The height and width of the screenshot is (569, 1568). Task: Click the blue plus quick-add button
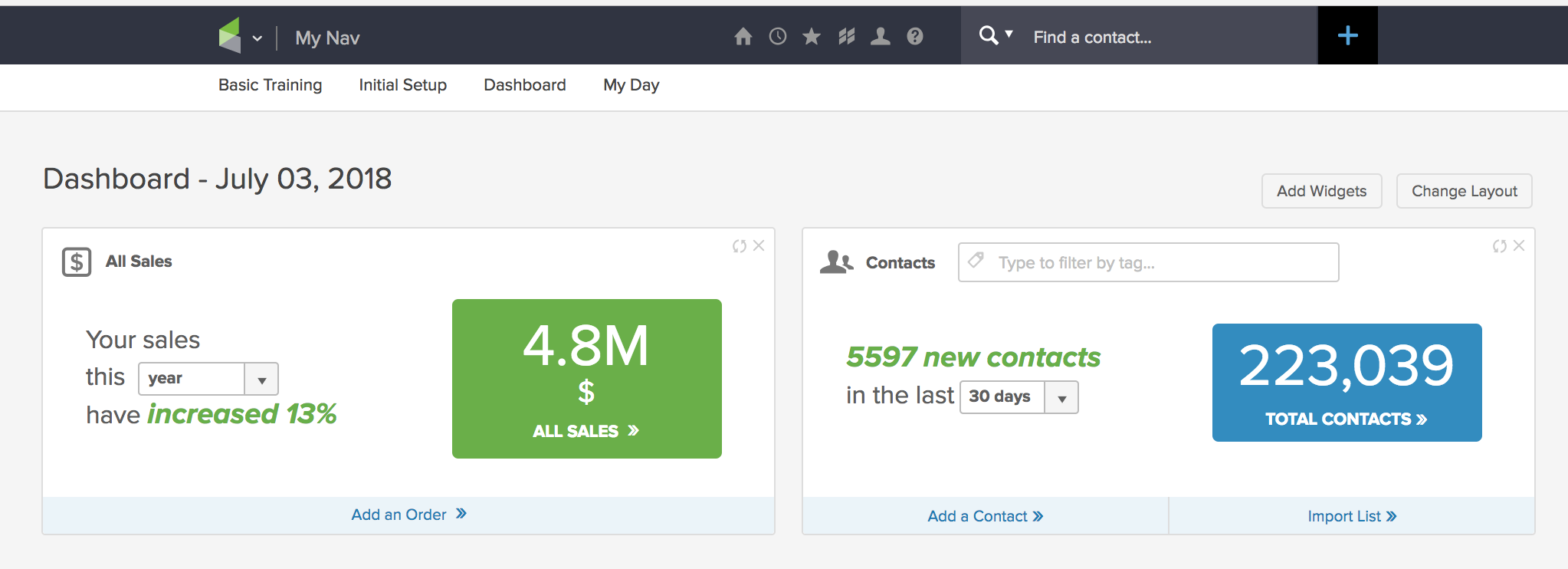click(x=1348, y=35)
